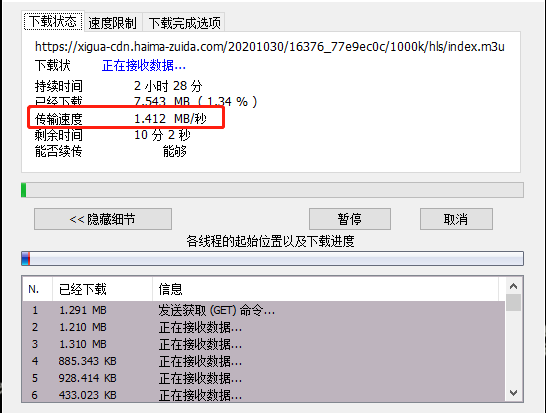Screen dimensions: 546x413
Task: Select thread row 3 with 1.310 MB
Action: point(264,344)
